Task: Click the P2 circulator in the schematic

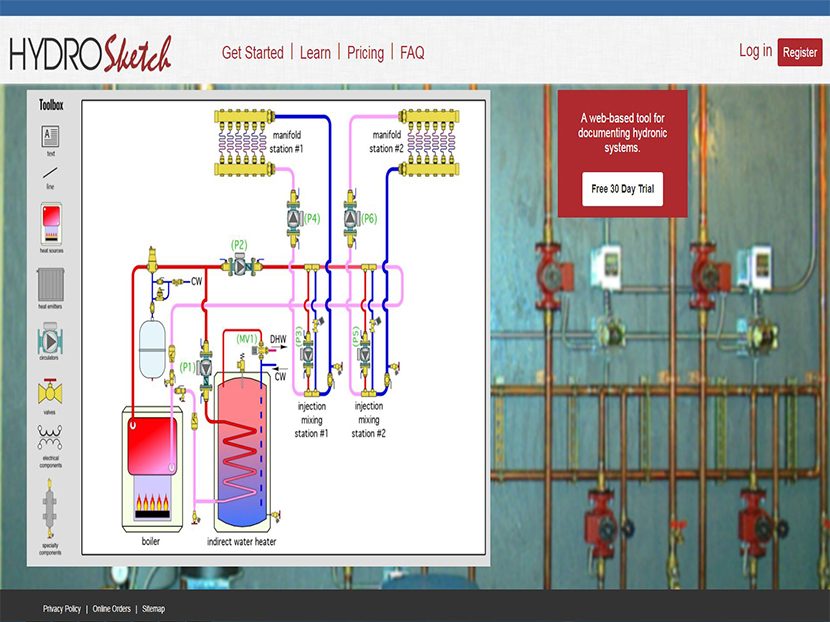Action: pos(240,266)
